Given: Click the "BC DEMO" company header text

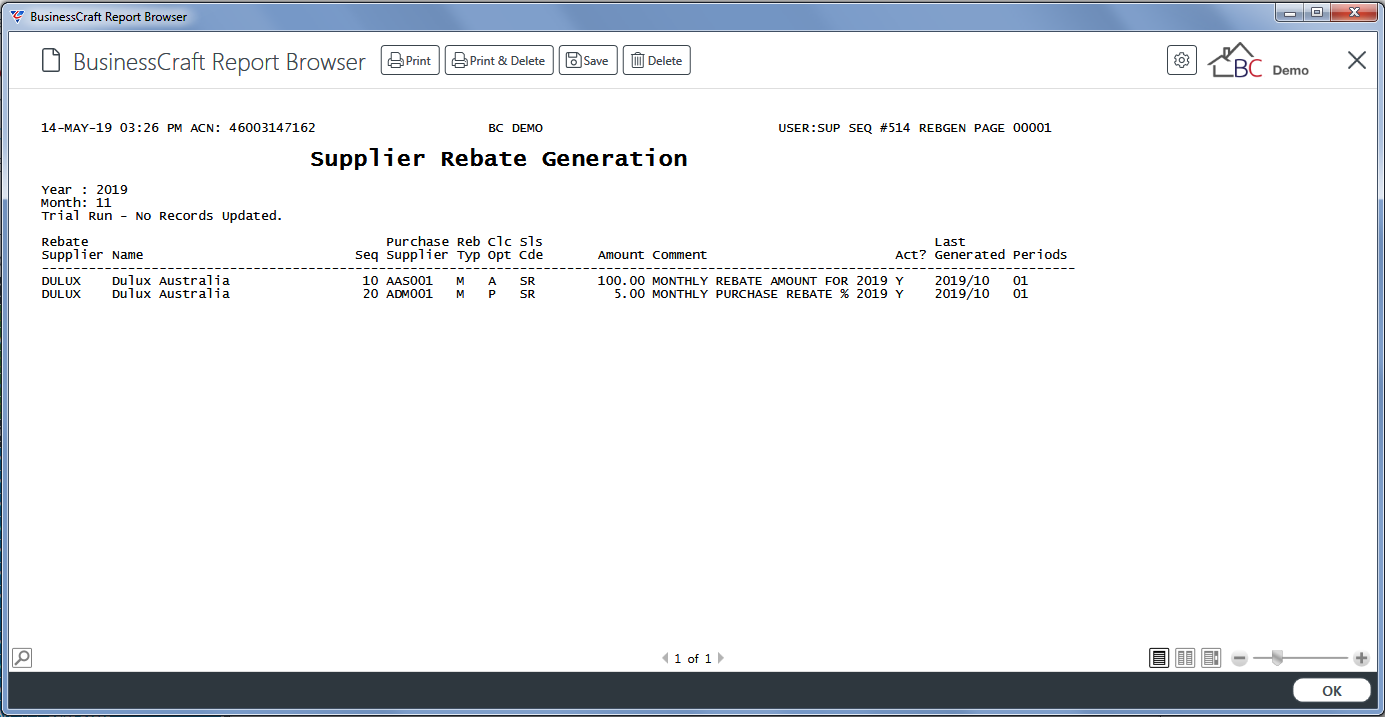Looking at the screenshot, I should [515, 128].
